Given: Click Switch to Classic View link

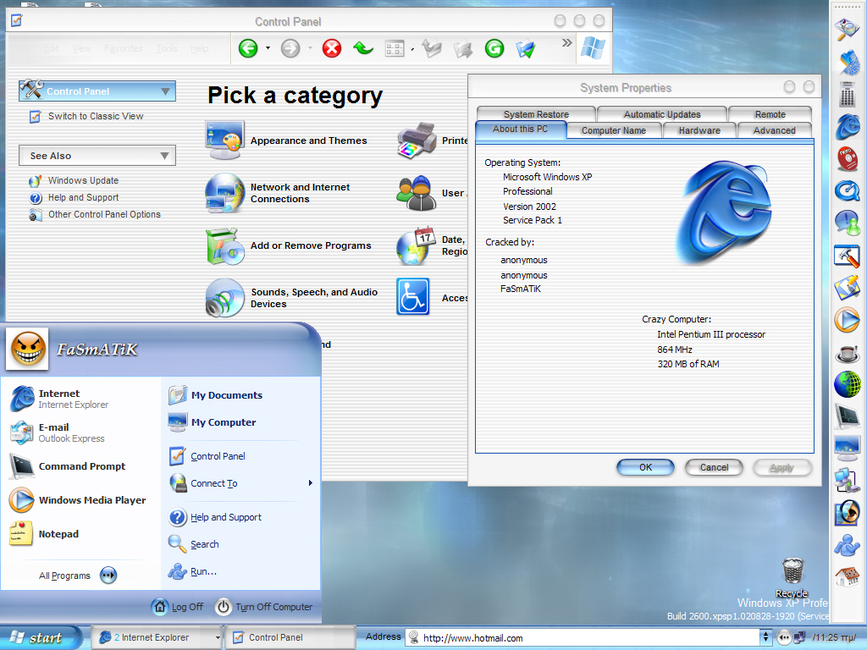Looking at the screenshot, I should pos(96,116).
